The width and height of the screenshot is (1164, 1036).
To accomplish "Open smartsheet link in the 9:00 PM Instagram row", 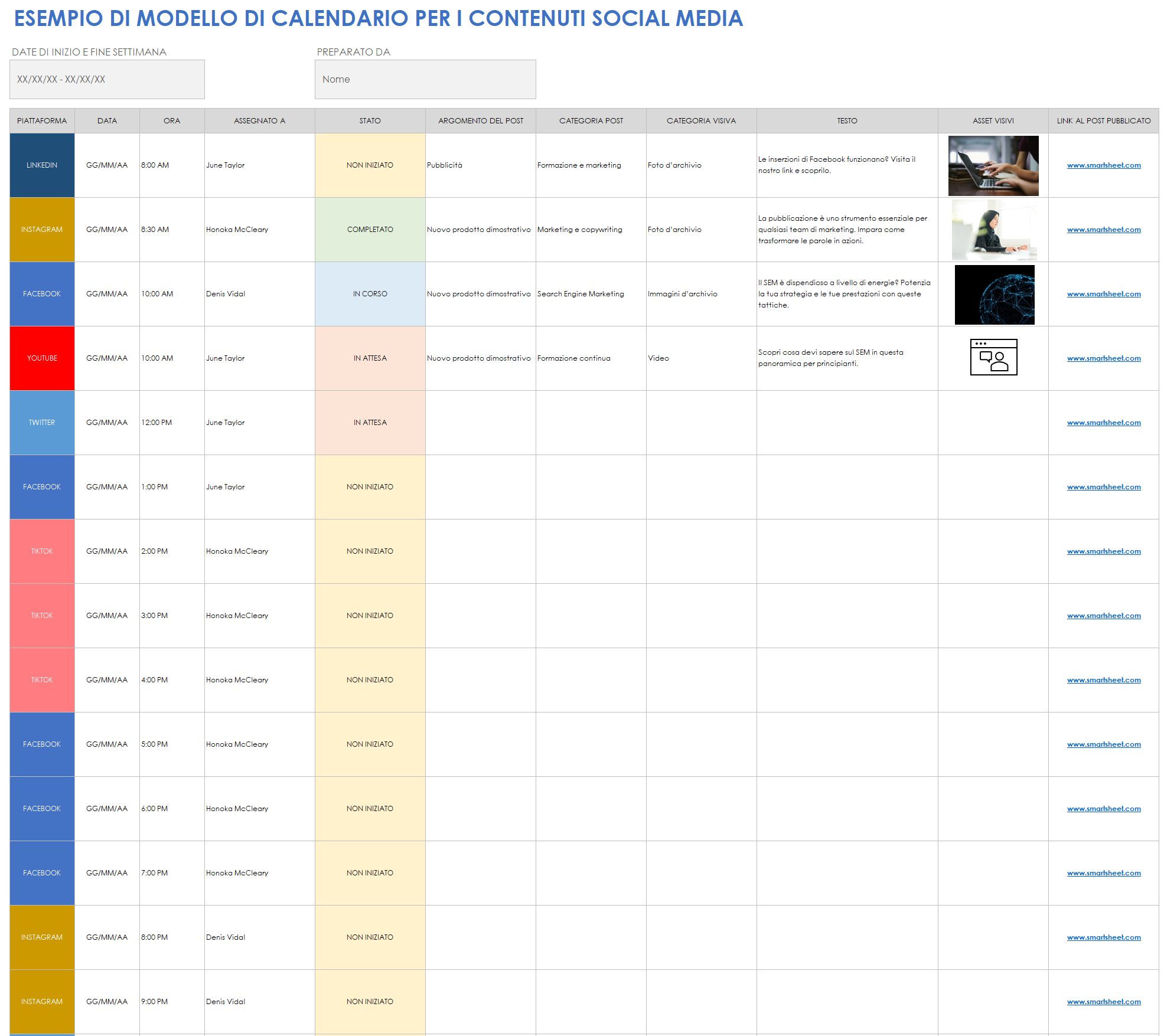I will (1104, 1002).
